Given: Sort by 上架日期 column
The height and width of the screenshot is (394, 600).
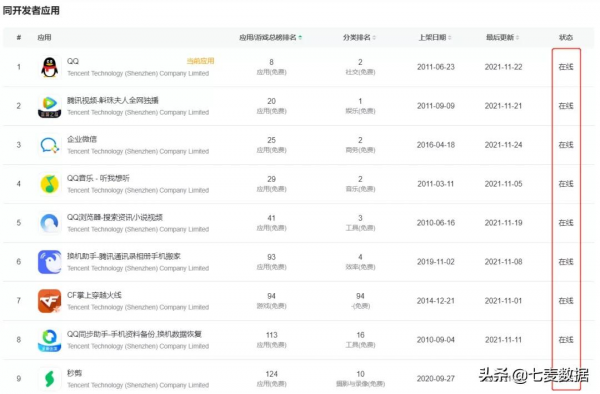Looking at the screenshot, I should (x=435, y=37).
